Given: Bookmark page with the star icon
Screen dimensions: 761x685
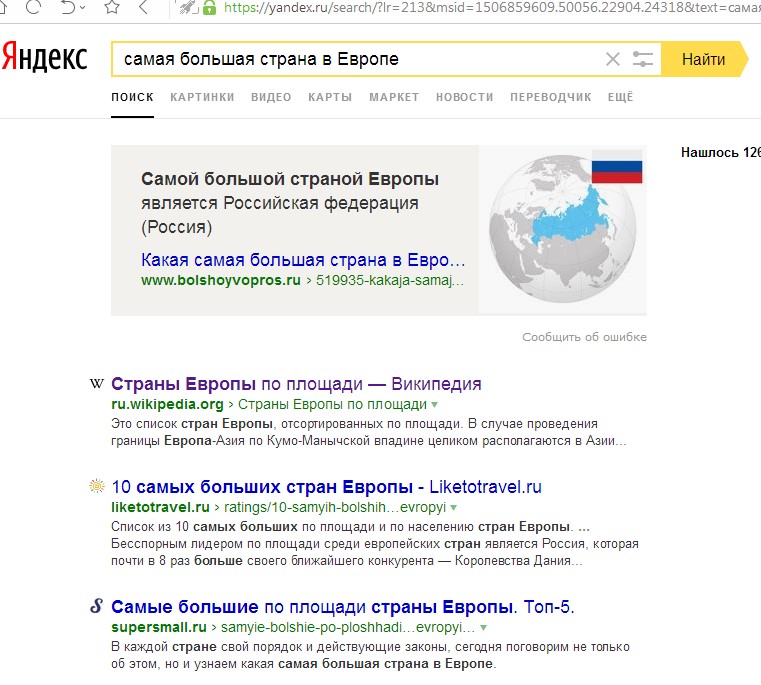Looking at the screenshot, I should tap(112, 6).
